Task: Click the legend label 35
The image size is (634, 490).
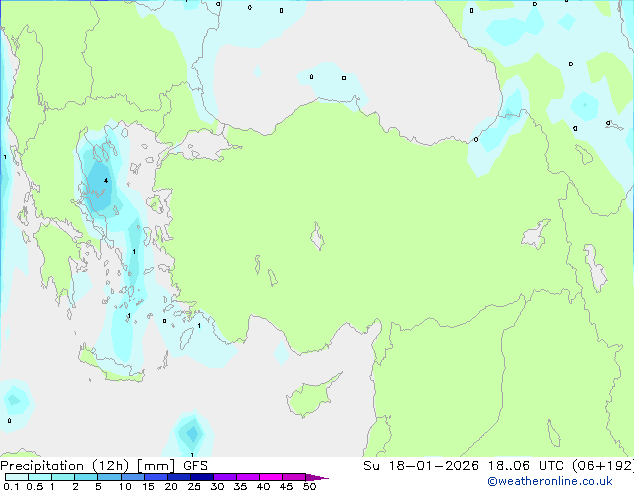Action: [240, 486]
